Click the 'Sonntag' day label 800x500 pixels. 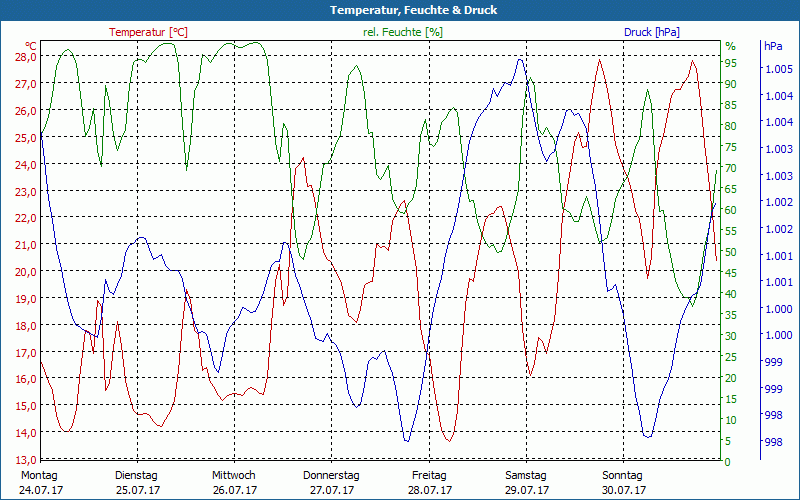[622, 476]
